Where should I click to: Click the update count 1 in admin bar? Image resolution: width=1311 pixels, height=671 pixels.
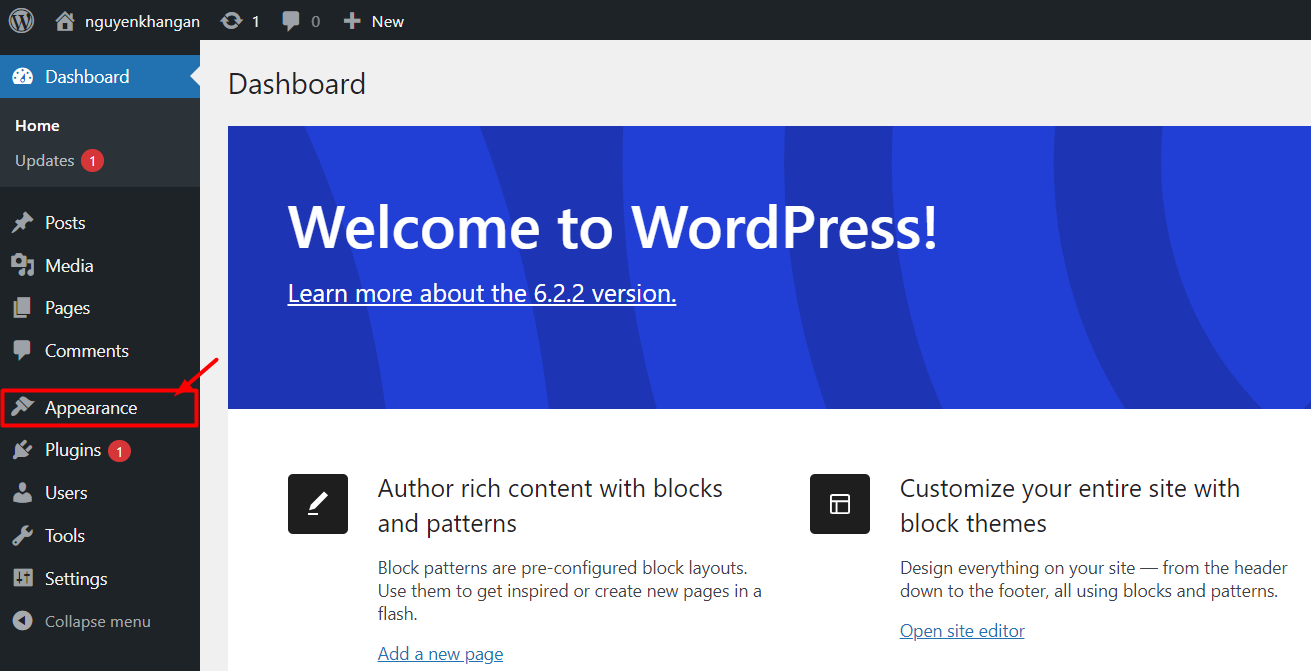[x=256, y=21]
